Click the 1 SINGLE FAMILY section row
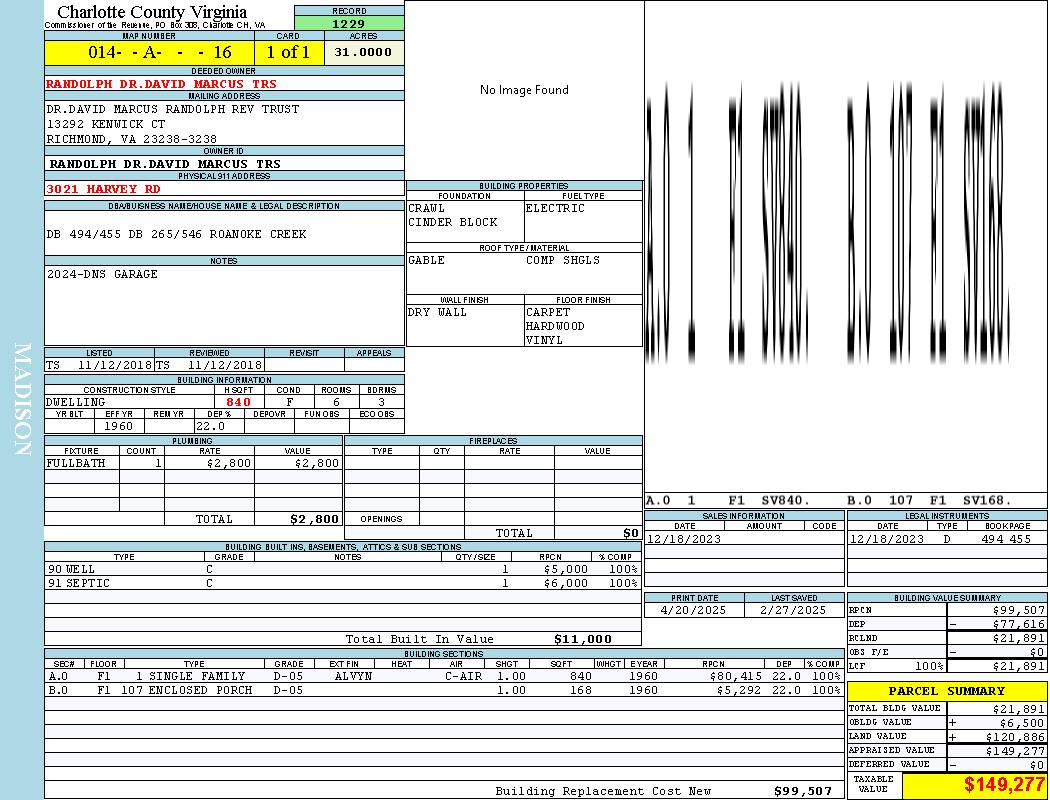Image resolution: width=1050 pixels, height=800 pixels. (444, 676)
